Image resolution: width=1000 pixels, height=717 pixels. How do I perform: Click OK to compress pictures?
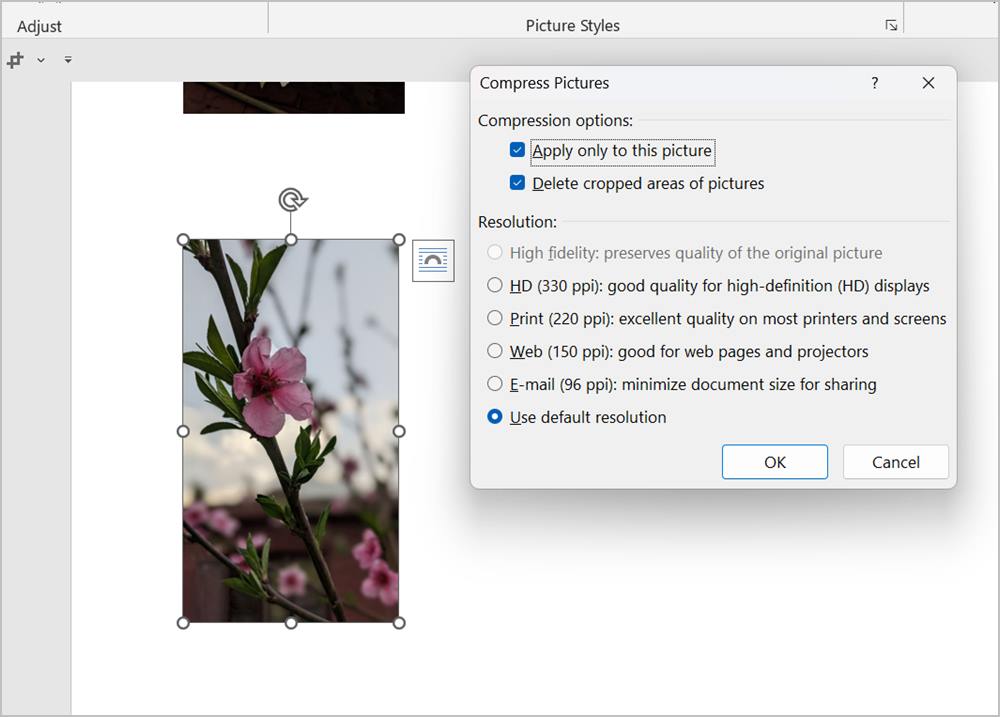(775, 462)
